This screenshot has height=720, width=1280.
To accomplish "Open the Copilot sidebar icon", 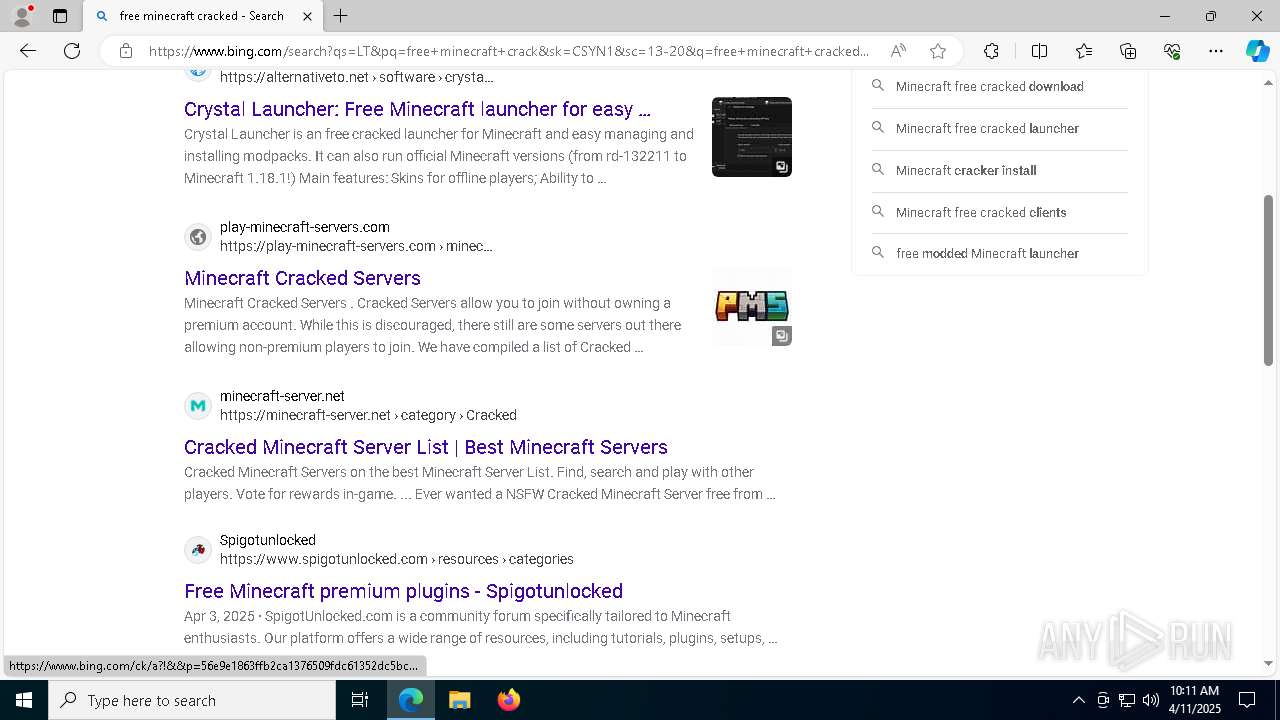I will 1257,51.
